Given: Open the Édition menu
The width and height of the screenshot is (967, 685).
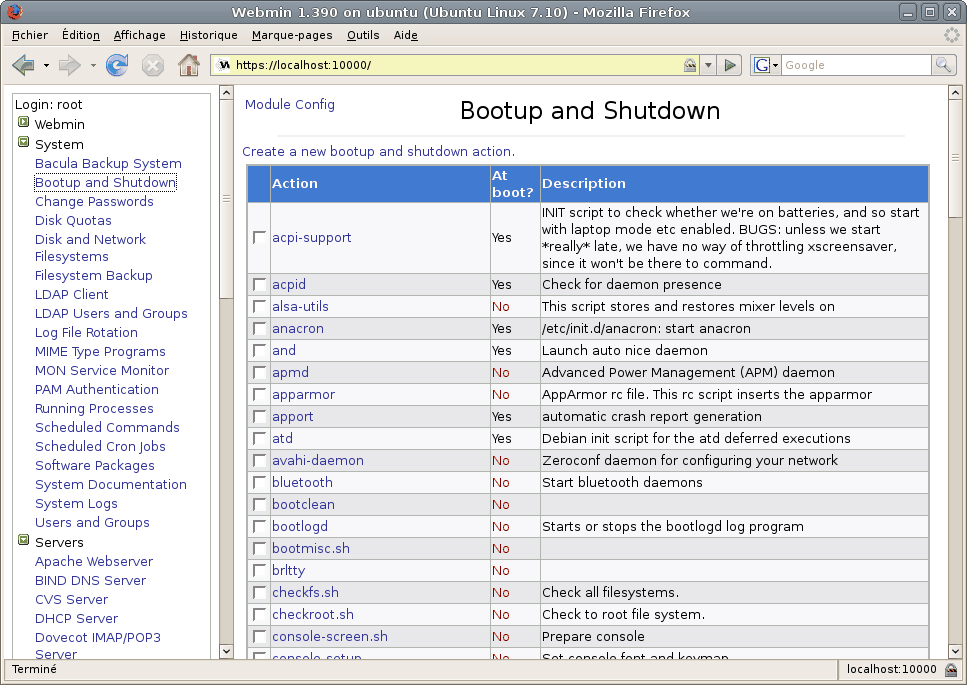Looking at the screenshot, I should coord(81,35).
